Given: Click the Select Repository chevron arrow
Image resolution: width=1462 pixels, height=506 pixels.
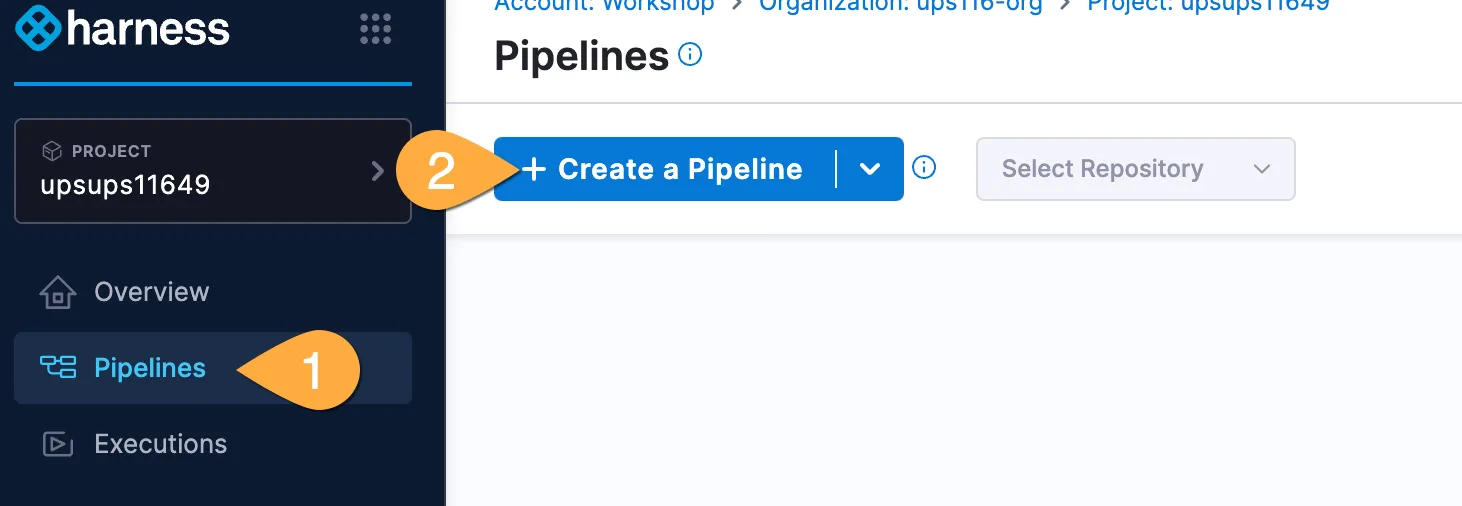Looking at the screenshot, I should (1262, 169).
